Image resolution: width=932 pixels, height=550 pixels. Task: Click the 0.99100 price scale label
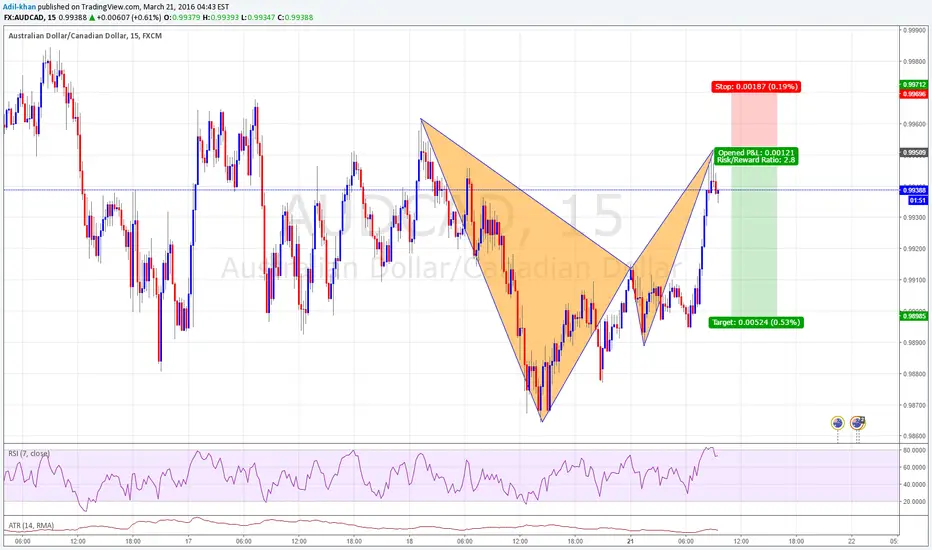pos(915,280)
